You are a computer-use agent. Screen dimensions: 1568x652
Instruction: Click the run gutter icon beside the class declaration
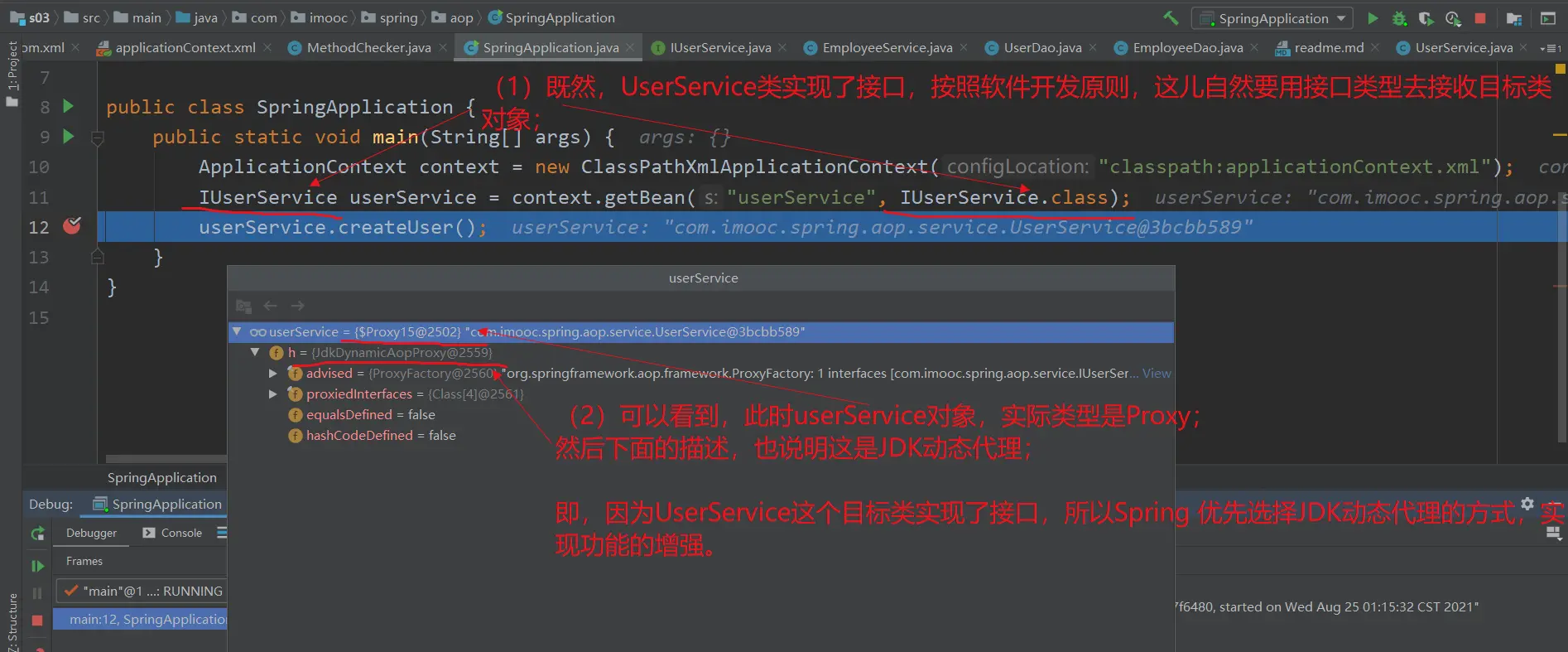tap(69, 106)
